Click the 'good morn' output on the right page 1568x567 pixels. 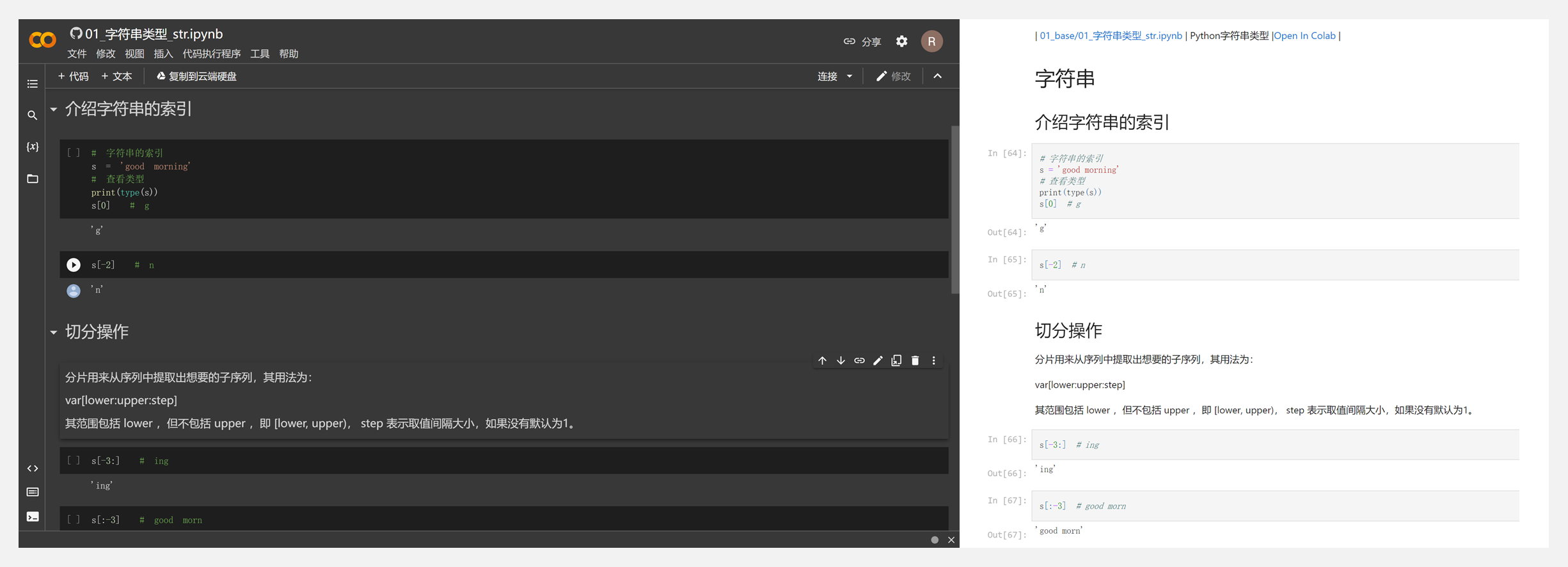pos(1059,531)
